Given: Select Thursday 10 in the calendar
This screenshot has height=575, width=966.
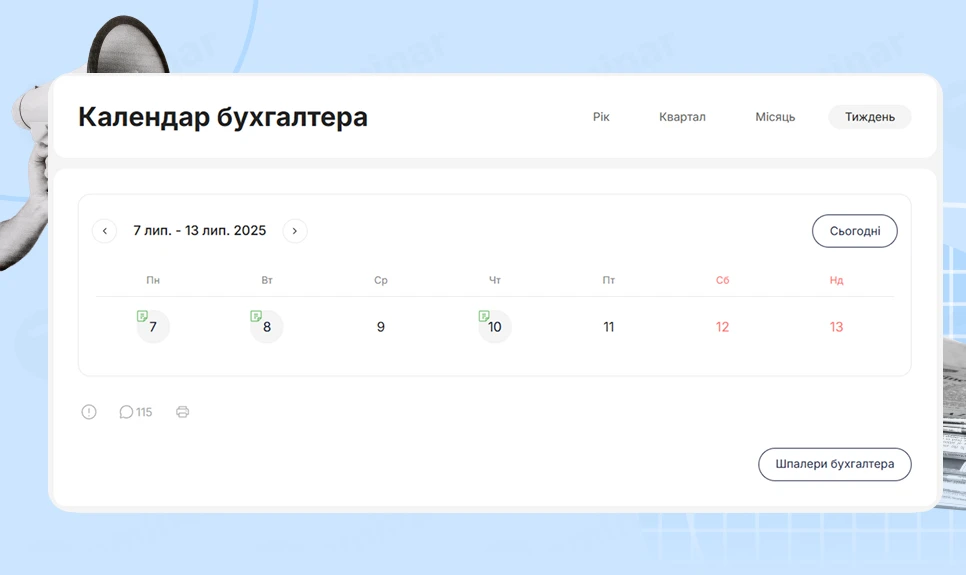Looking at the screenshot, I should (x=495, y=327).
